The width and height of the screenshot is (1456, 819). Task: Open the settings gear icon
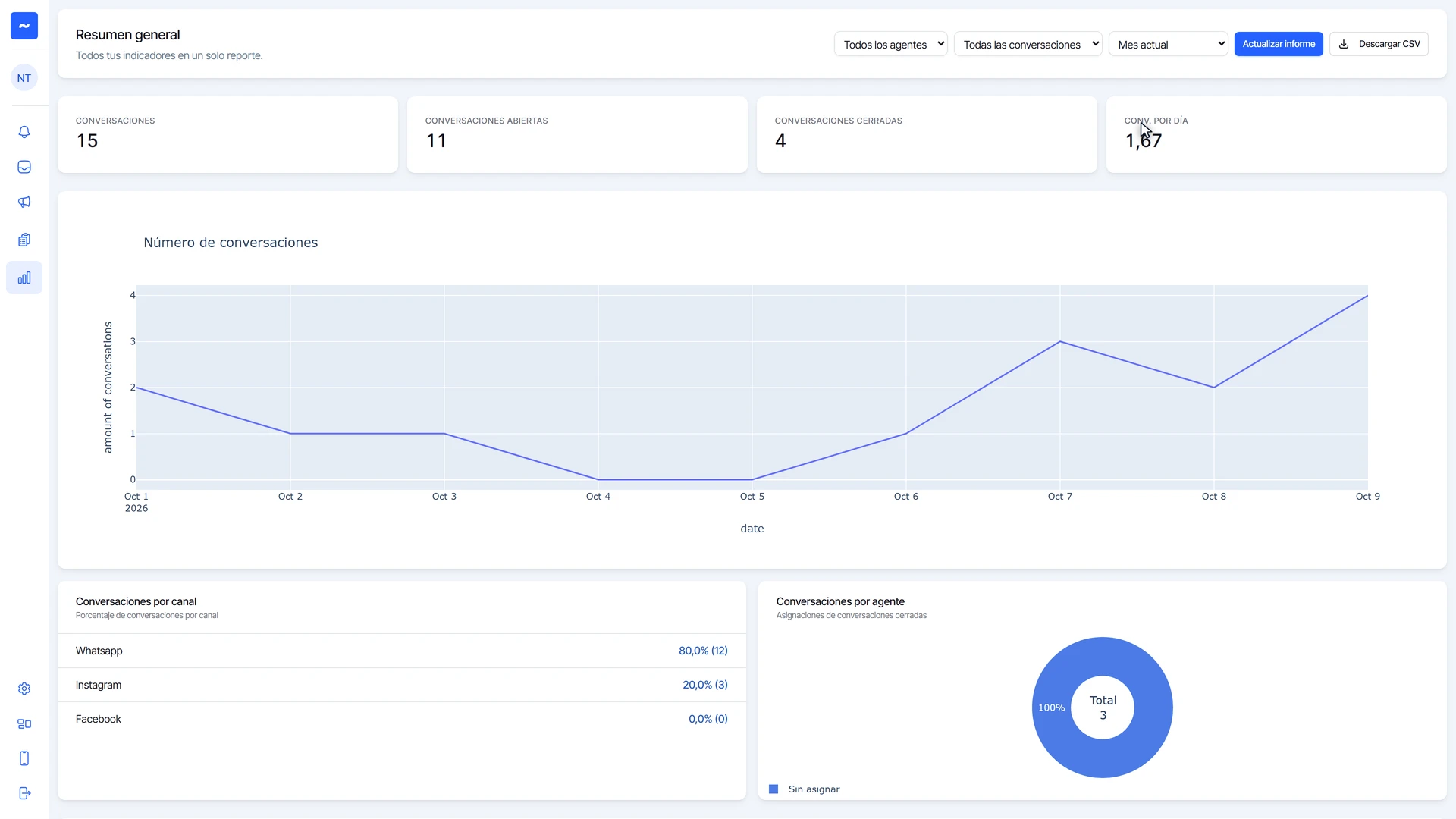24,689
